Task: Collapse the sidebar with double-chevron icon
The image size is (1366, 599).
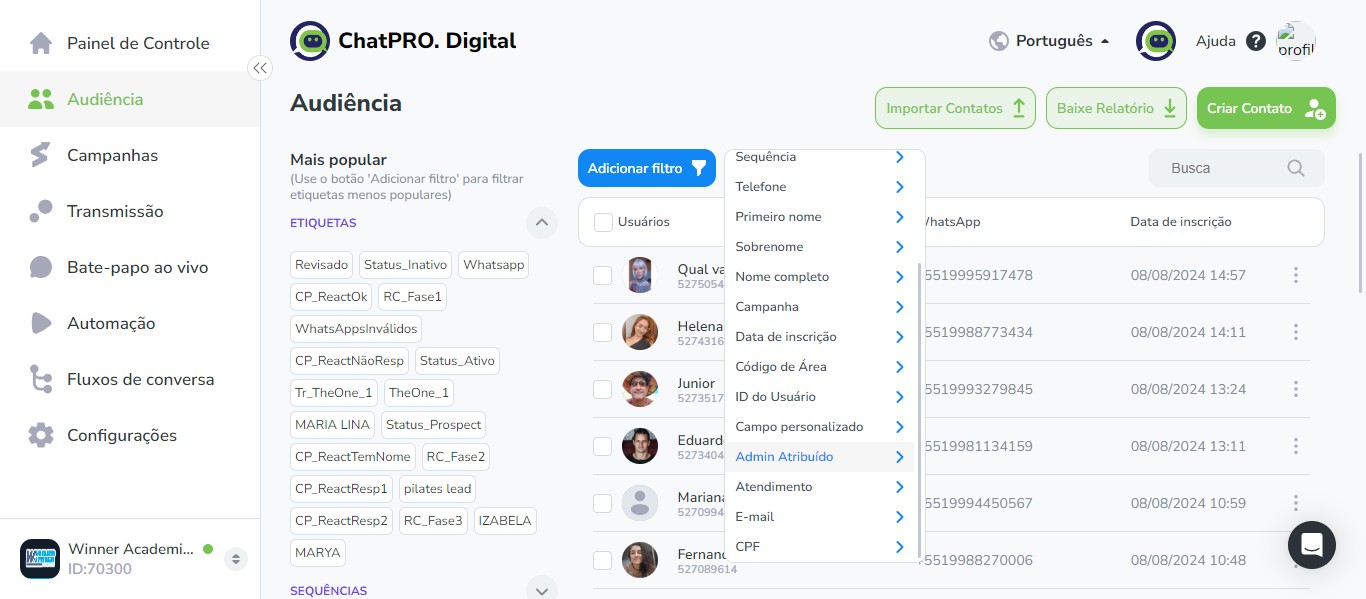Action: 260,68
